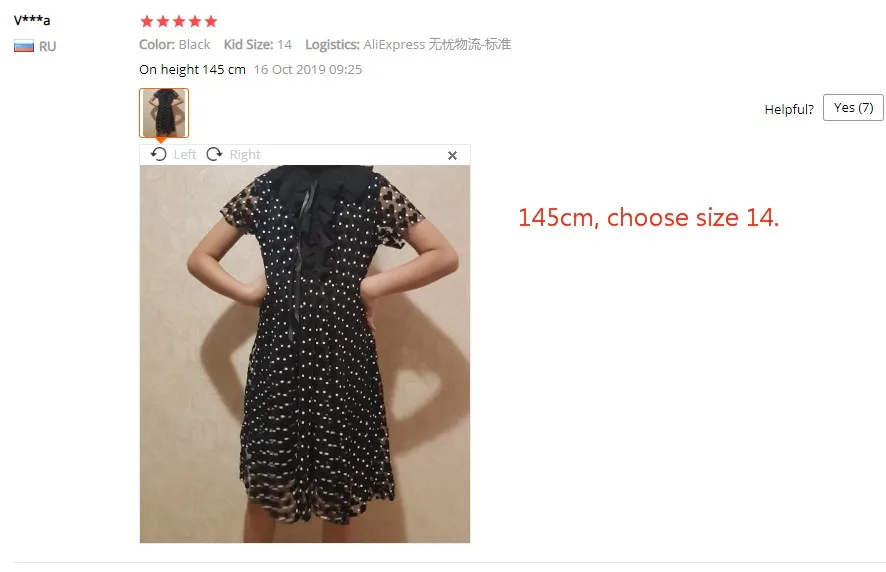Click reviewer name V***a
886x572 pixels.
pyautogui.click(x=32, y=20)
